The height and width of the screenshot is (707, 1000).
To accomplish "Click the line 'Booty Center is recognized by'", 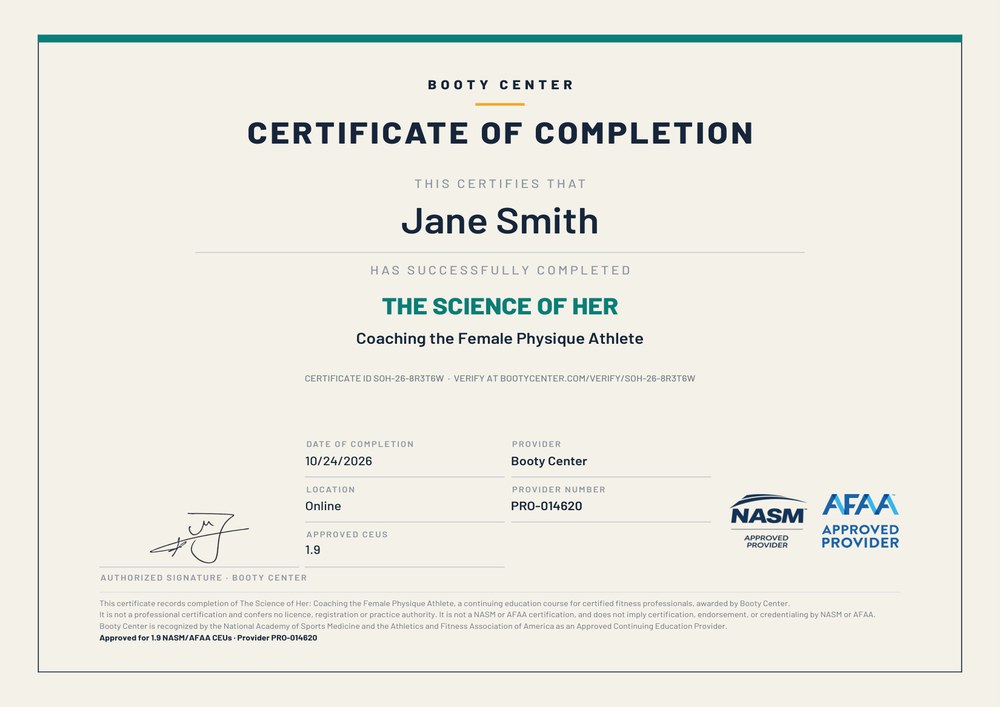I will coord(413,626).
